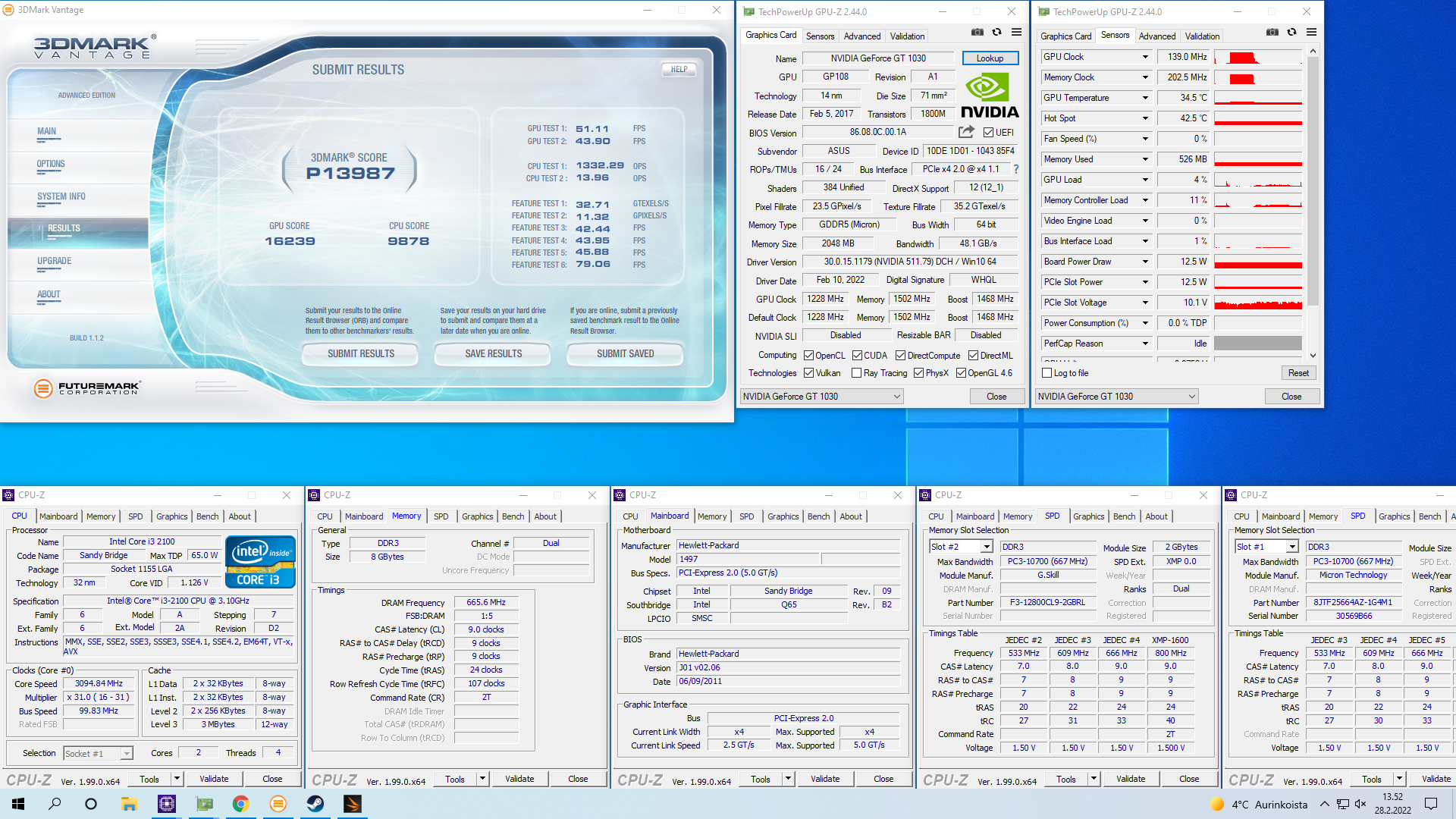
Task: Expand GPU Clock sensor dropdown
Action: click(1144, 57)
